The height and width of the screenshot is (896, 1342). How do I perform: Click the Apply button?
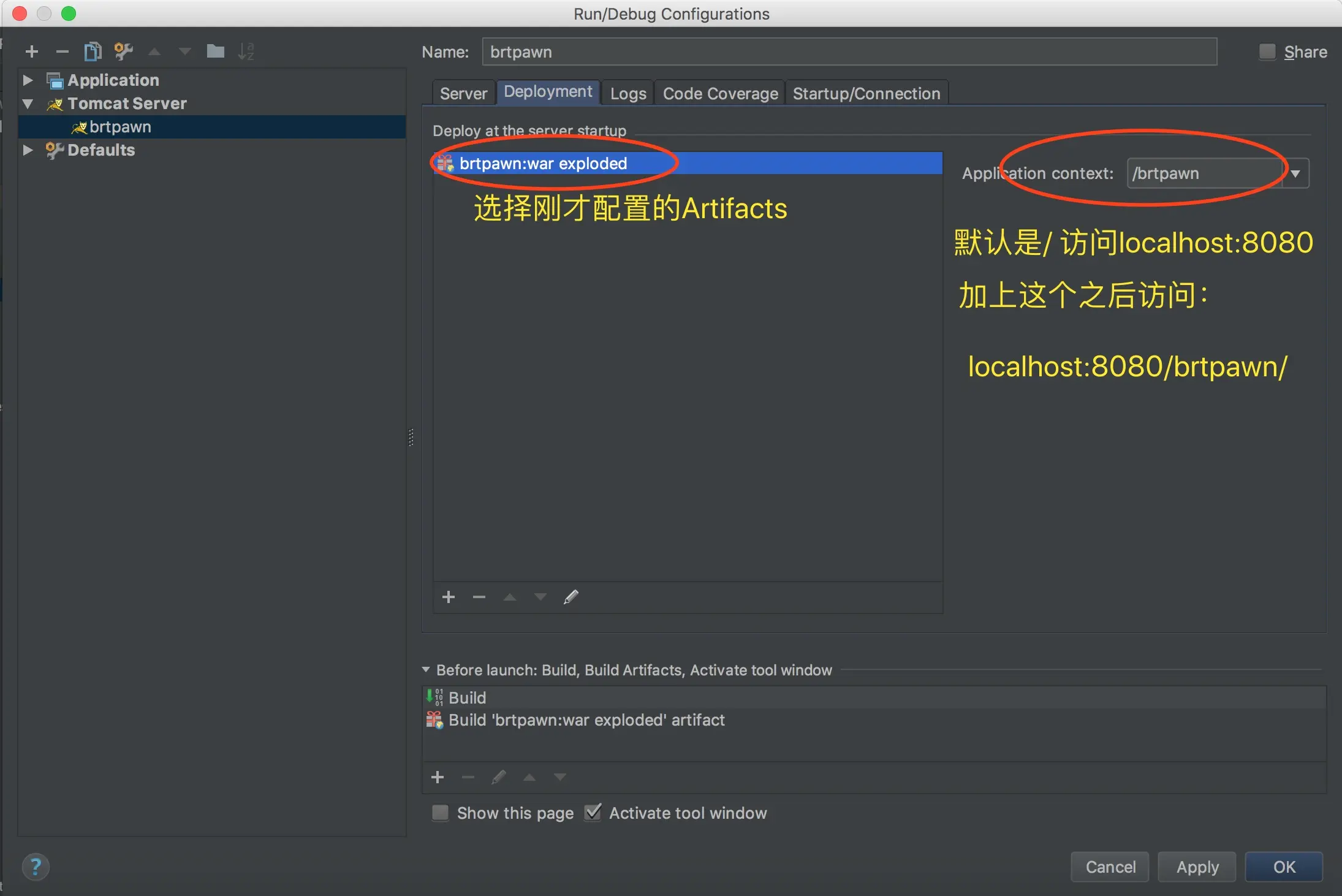(x=1197, y=867)
